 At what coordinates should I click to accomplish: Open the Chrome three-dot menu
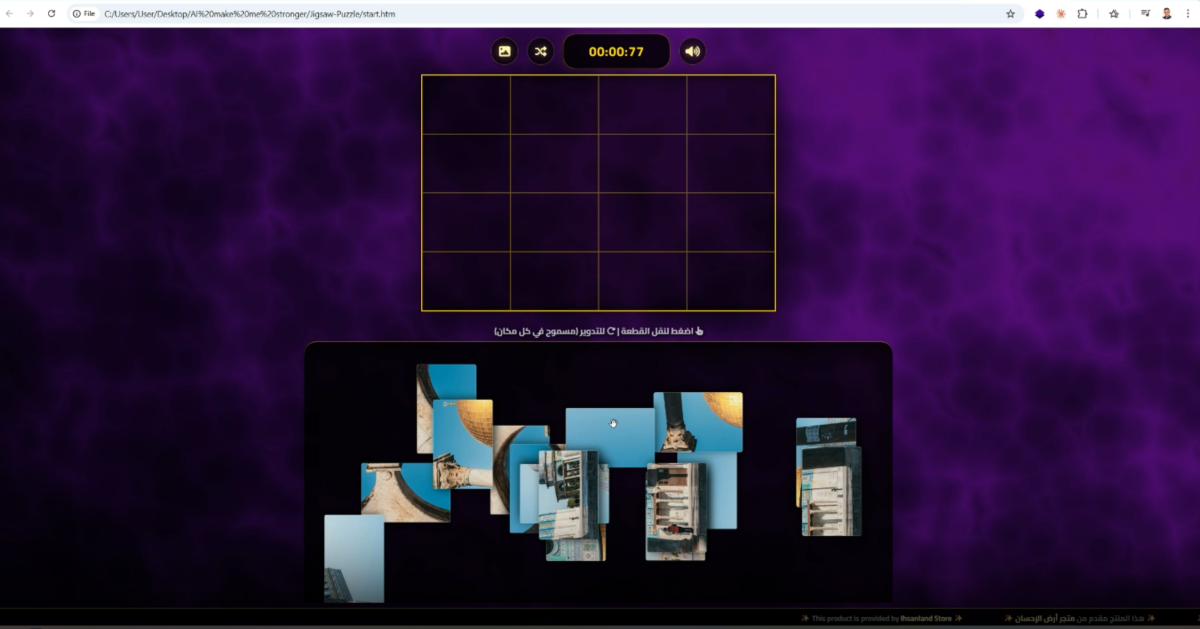[x=1188, y=14]
